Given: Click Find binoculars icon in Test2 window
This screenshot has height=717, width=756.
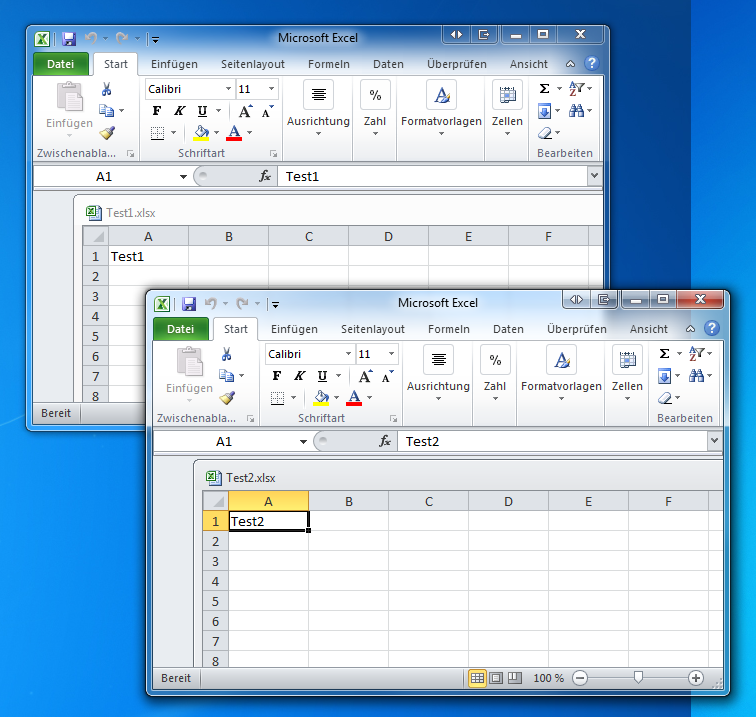Looking at the screenshot, I should point(696,376).
